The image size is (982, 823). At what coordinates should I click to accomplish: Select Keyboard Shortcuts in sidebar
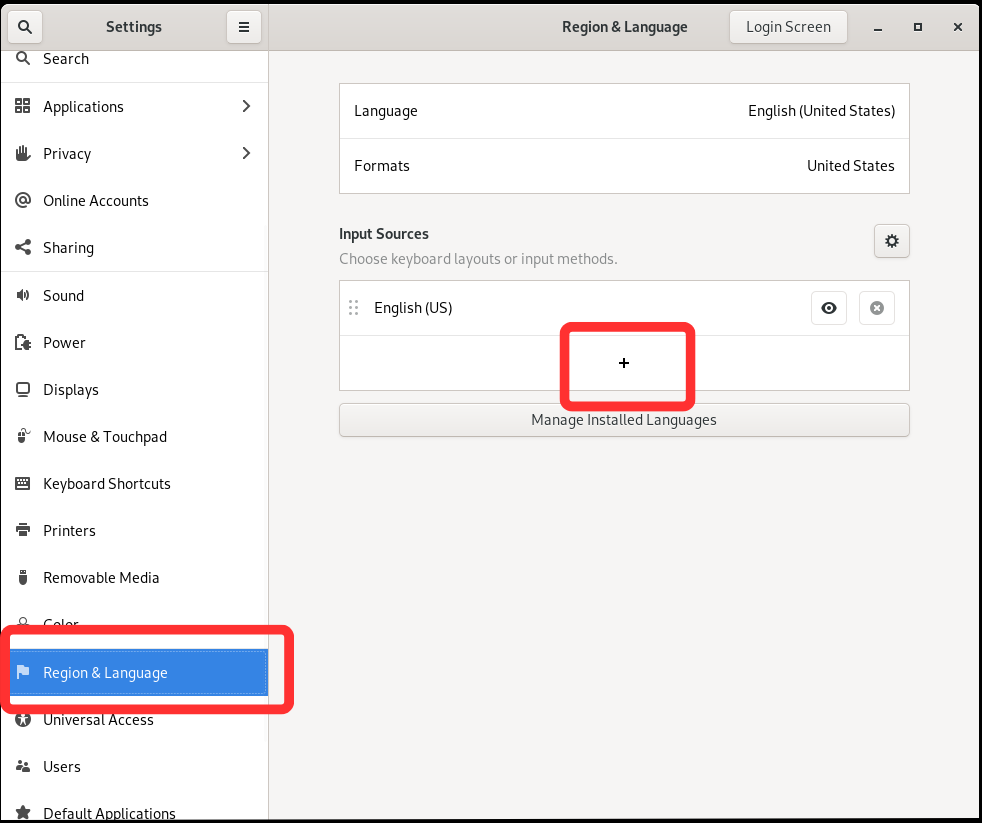(107, 484)
